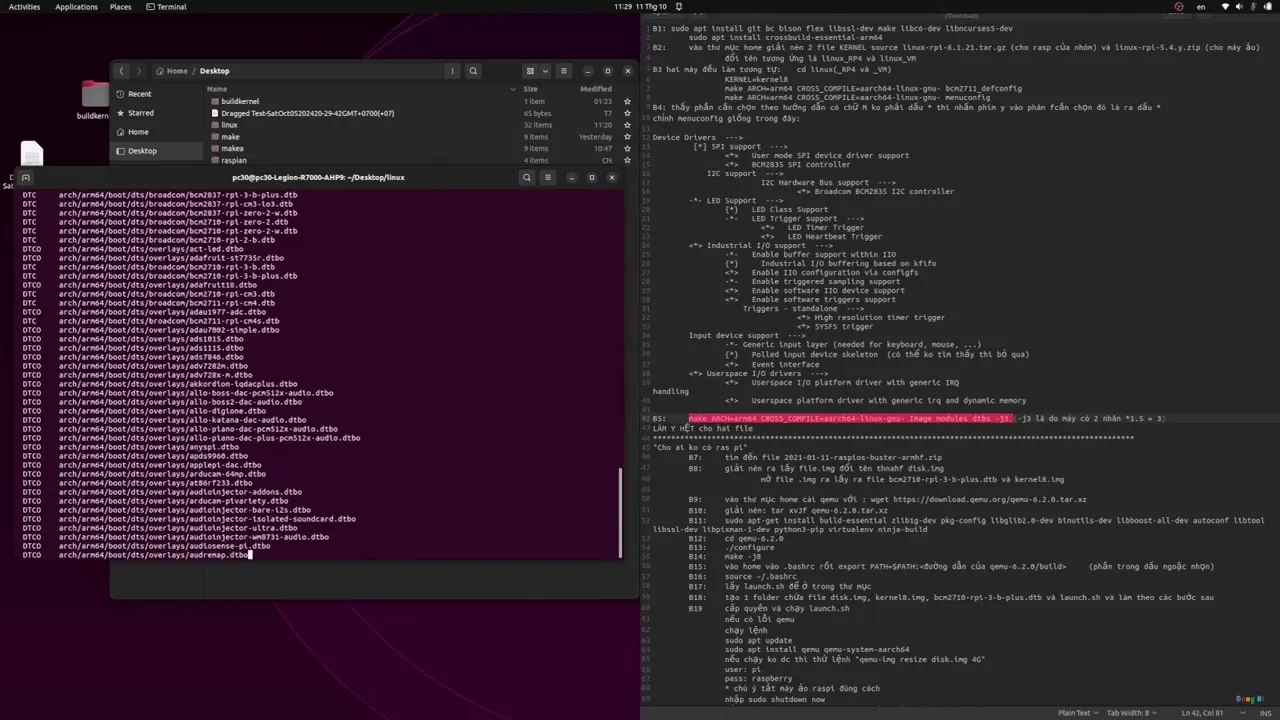Go back in the Files window
The width and height of the screenshot is (1280, 720).
click(x=122, y=71)
